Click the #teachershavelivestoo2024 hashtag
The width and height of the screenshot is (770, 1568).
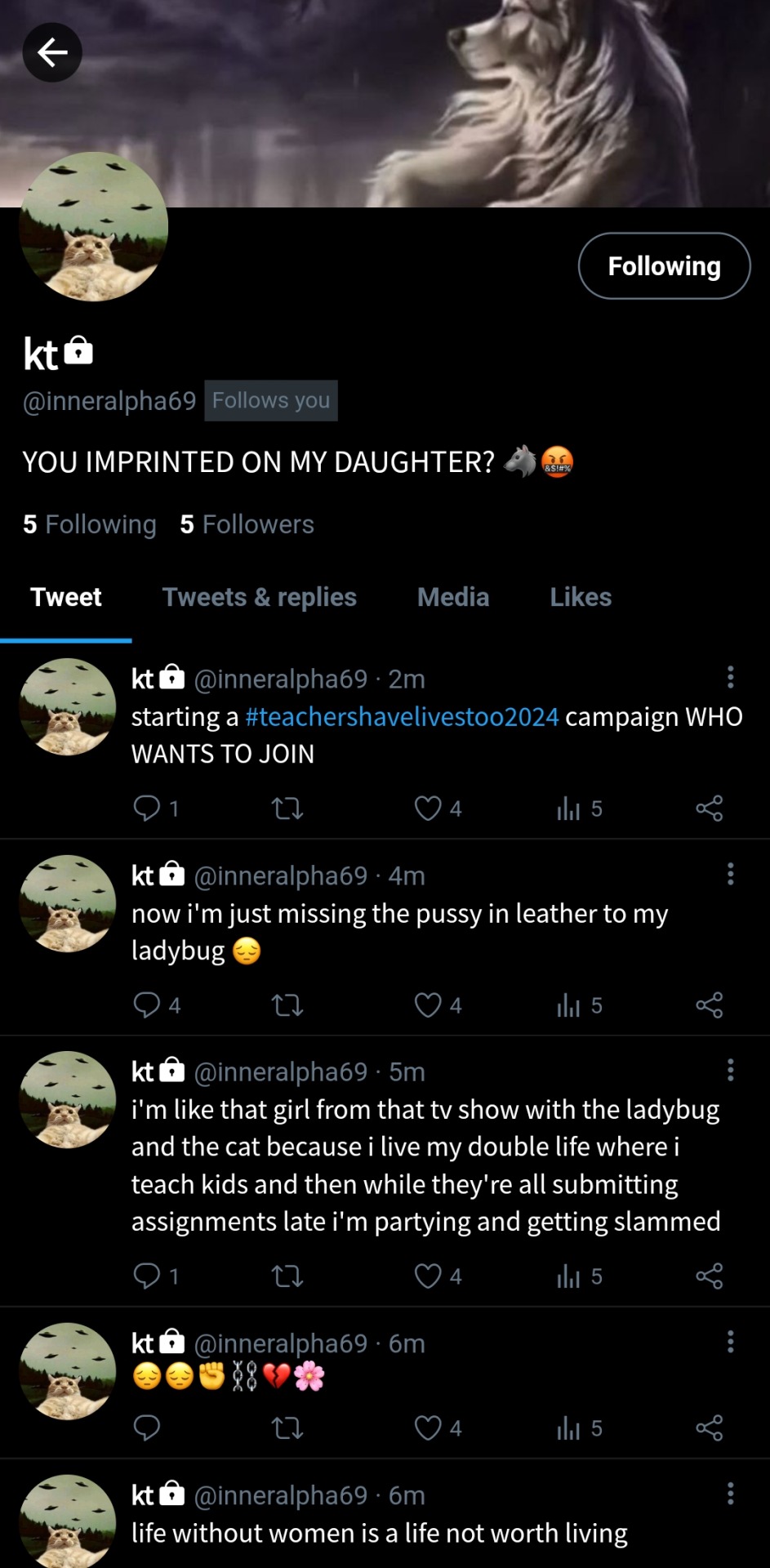(402, 716)
